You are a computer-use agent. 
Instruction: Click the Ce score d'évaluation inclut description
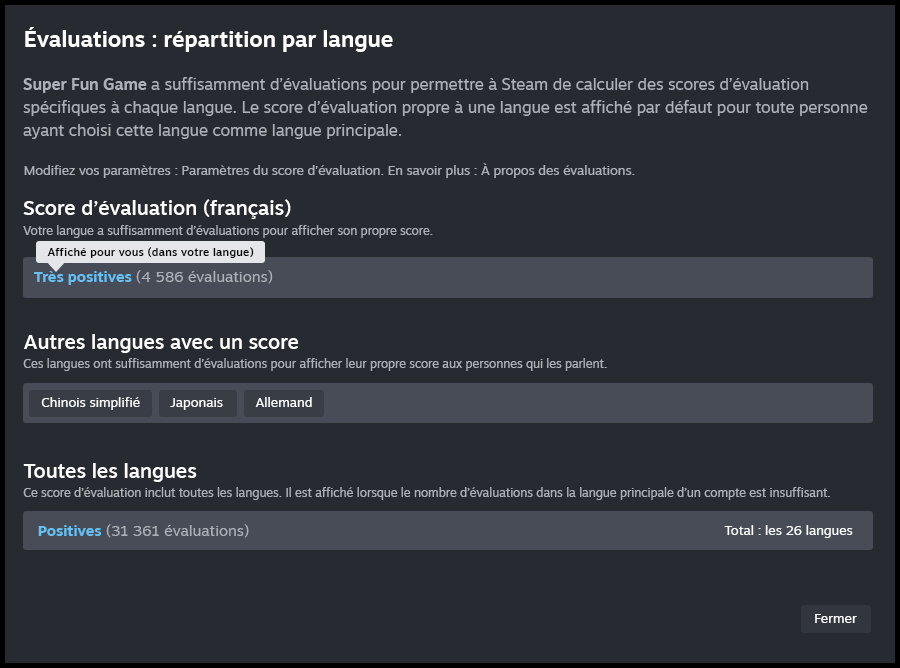(x=427, y=493)
